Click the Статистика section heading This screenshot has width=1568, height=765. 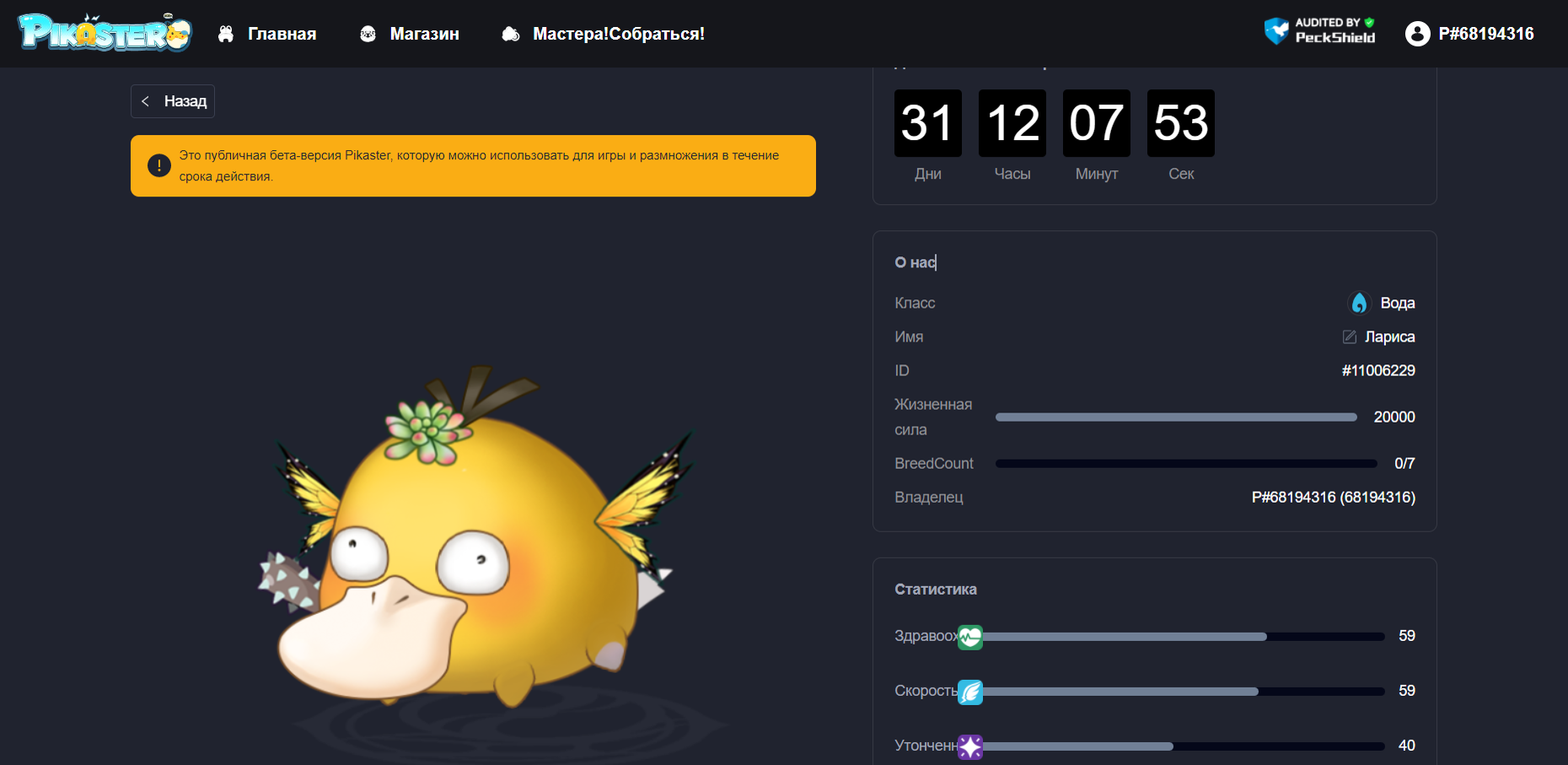pos(936,589)
